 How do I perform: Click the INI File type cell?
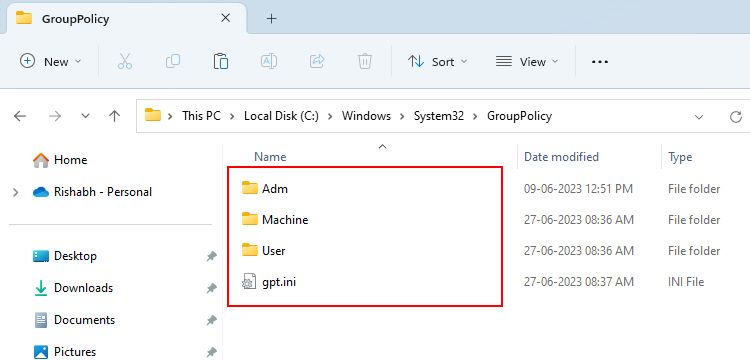(x=686, y=282)
